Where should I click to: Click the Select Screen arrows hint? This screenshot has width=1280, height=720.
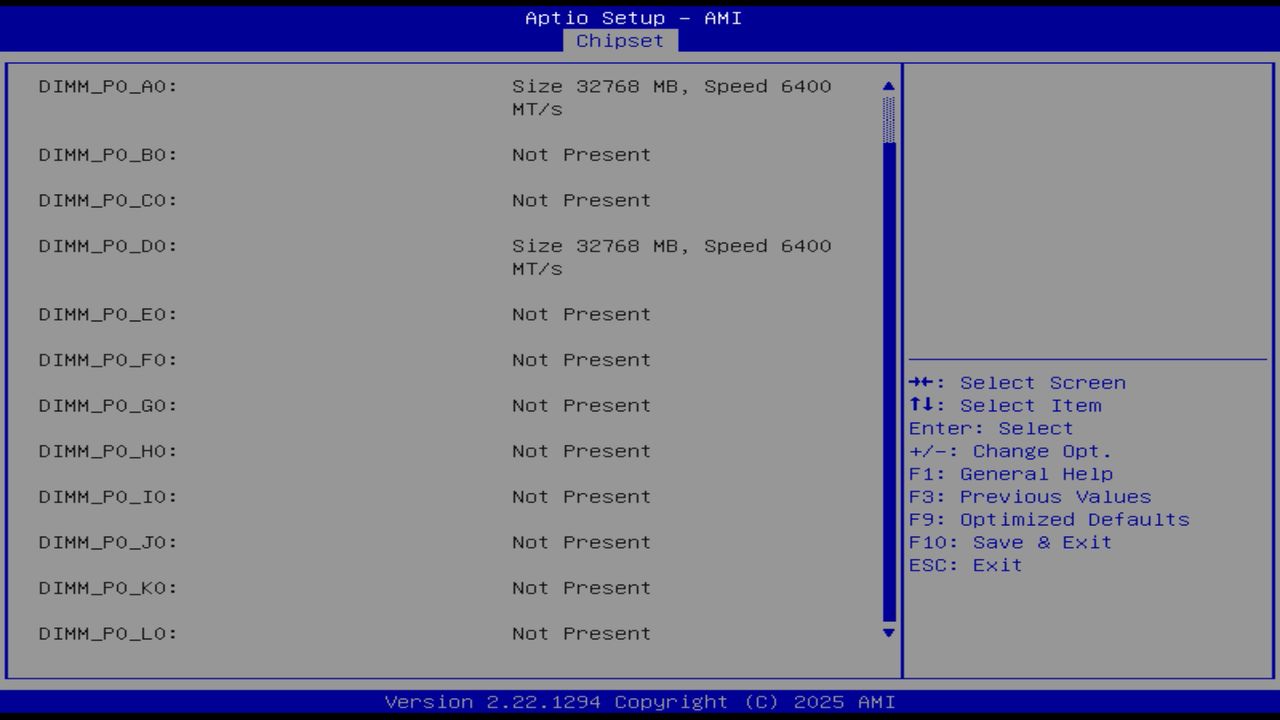(1017, 382)
